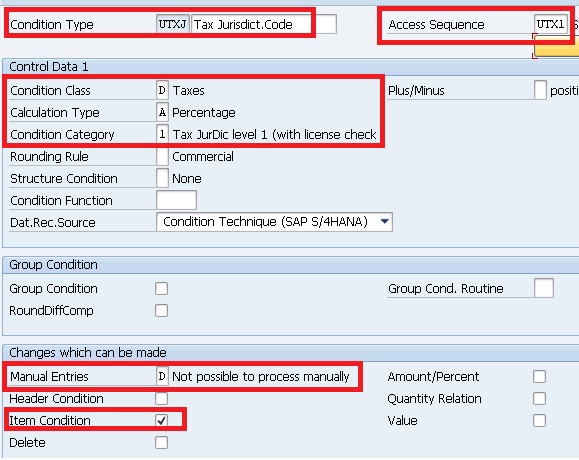Click the Group Cond. Routine field

(x=544, y=288)
